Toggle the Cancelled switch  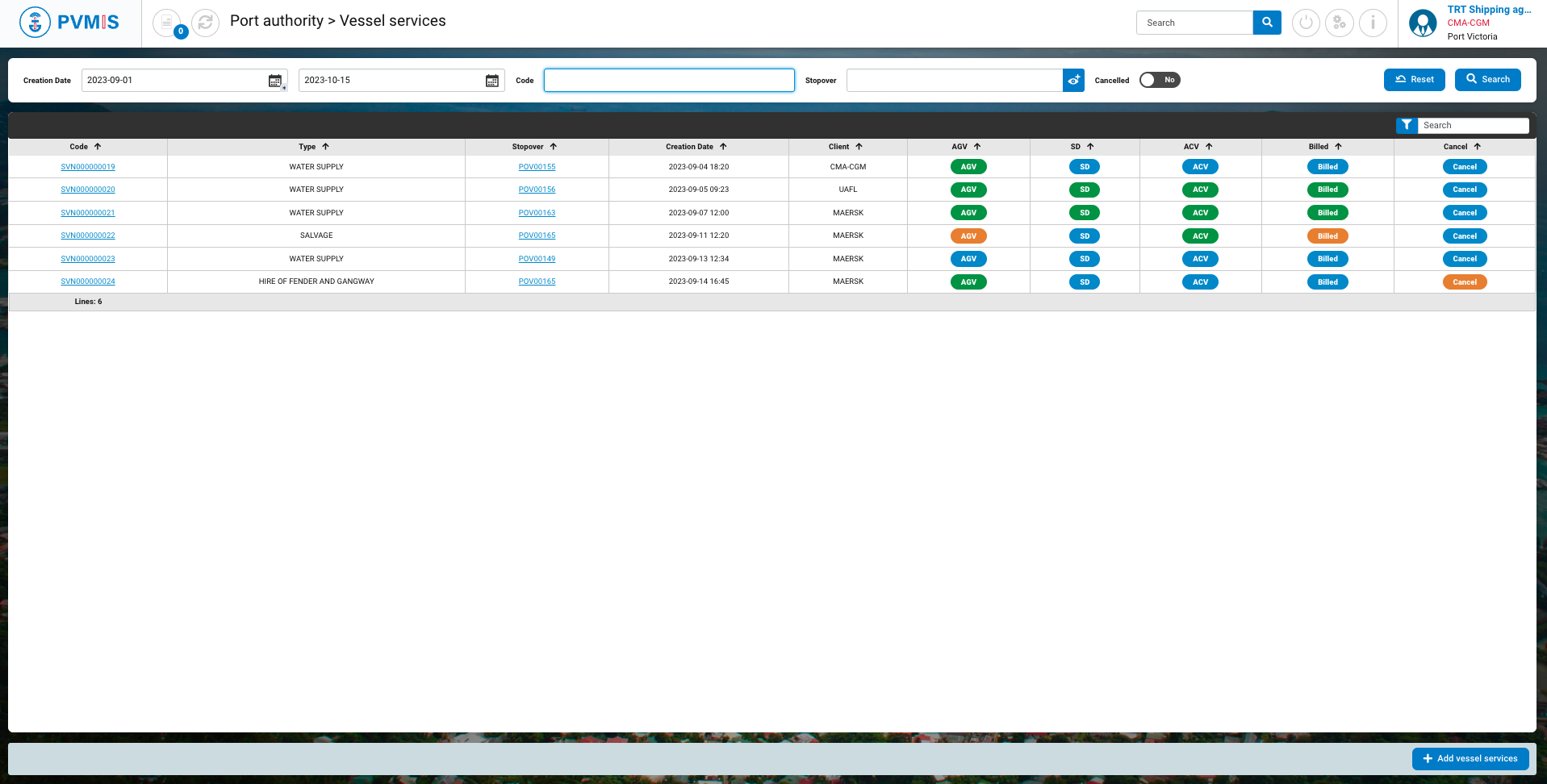click(1159, 80)
